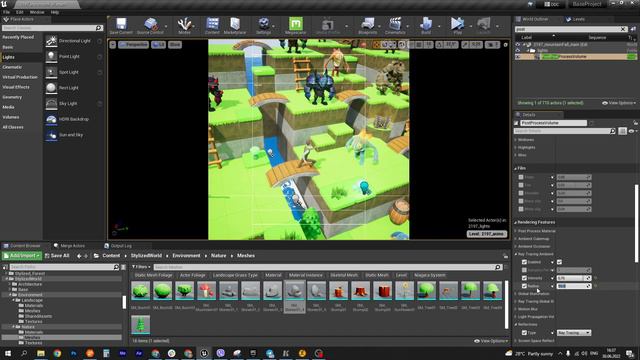Click the Content breadcrumb link
The height and width of the screenshot is (360, 640).
coord(111,256)
